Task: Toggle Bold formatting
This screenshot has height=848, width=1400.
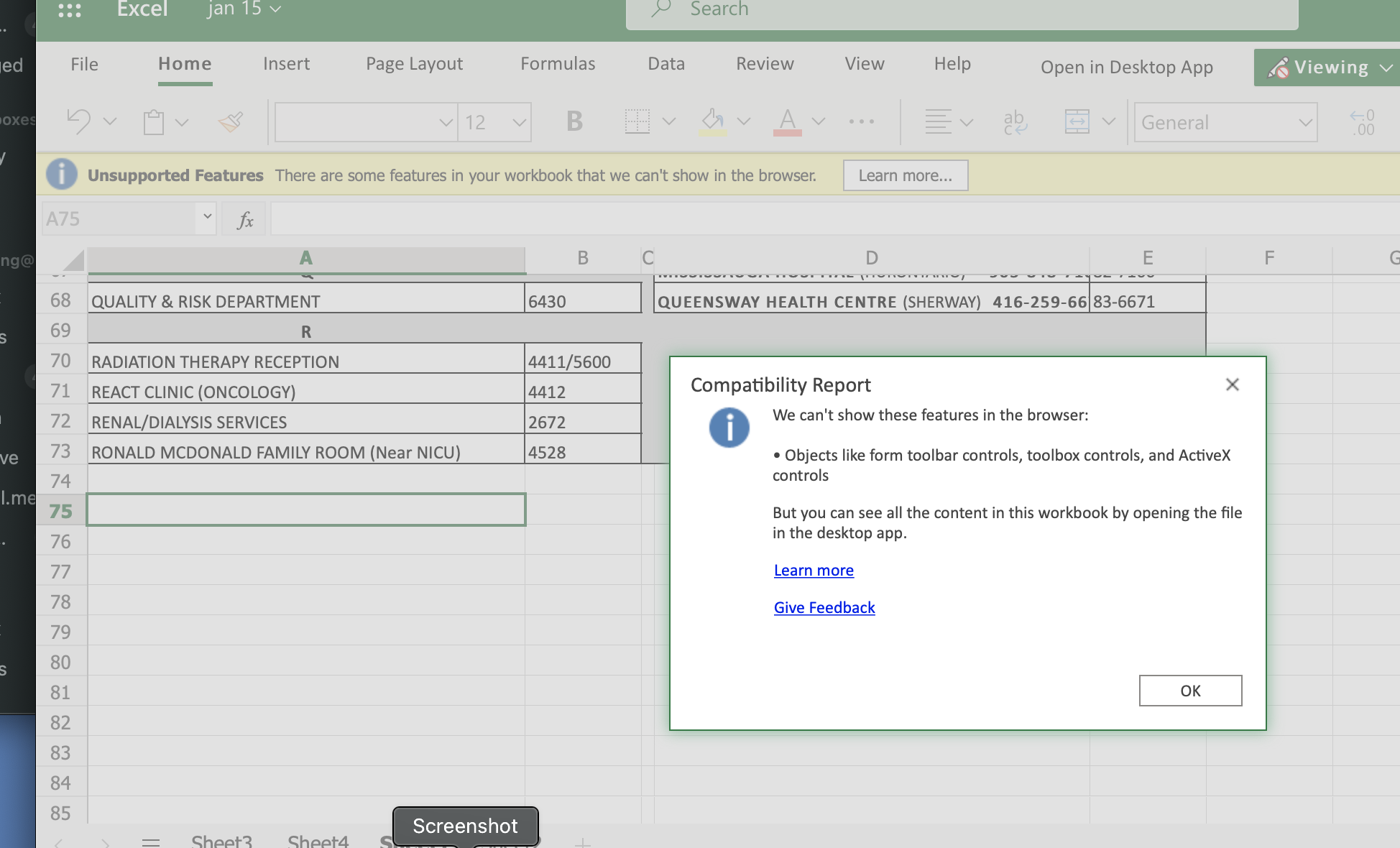Action: tap(574, 121)
